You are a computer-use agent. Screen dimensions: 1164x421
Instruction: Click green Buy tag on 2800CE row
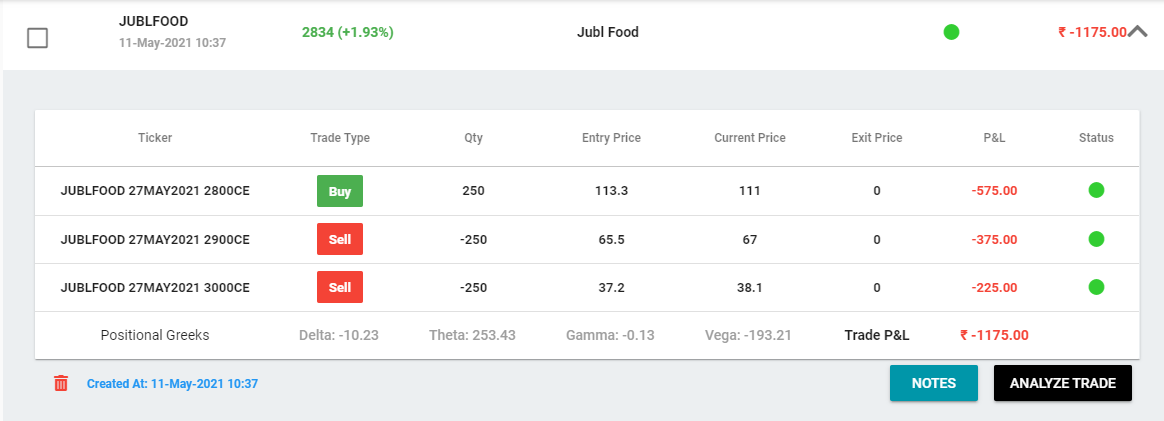pos(340,191)
